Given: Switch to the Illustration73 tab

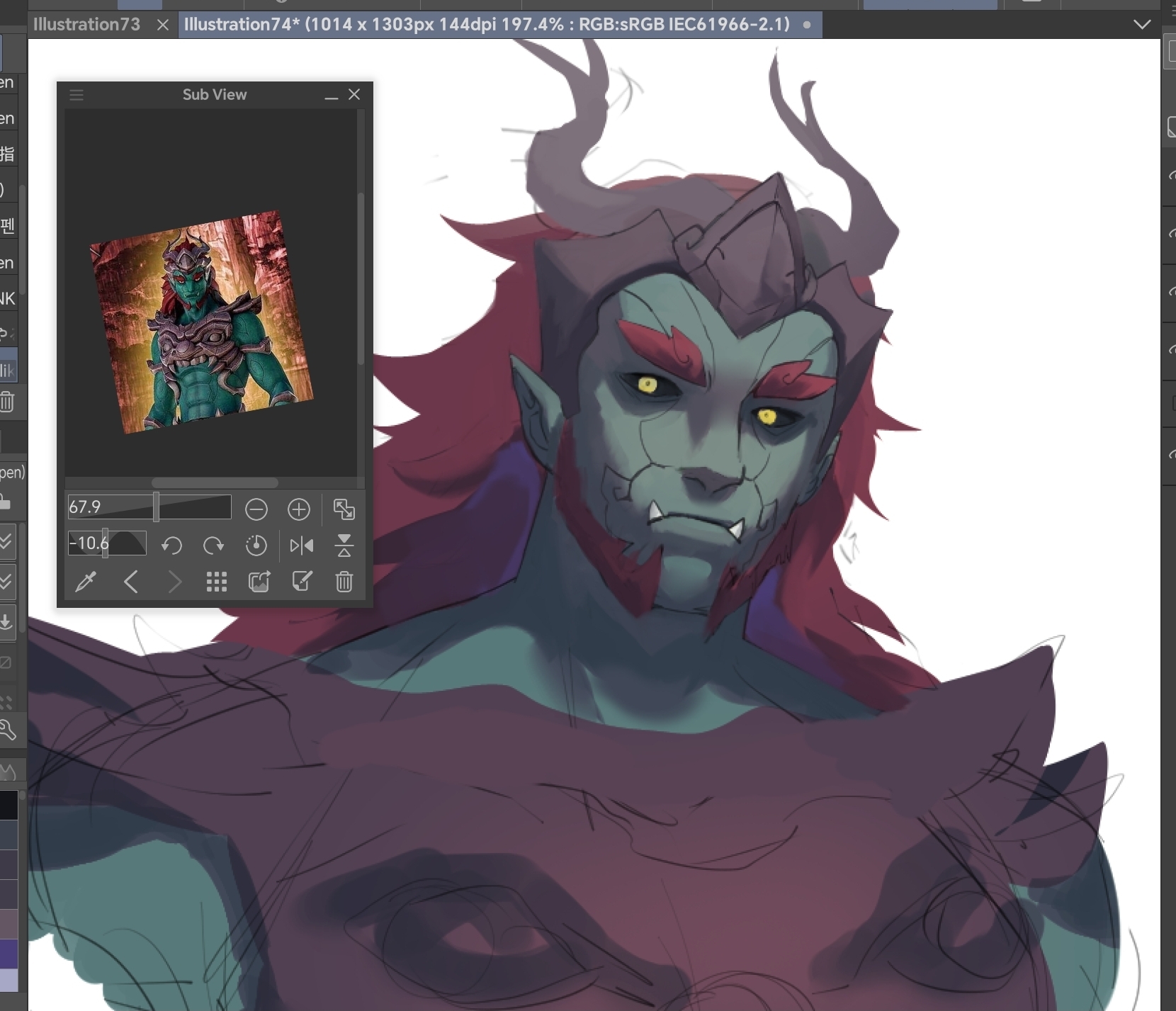Looking at the screenshot, I should click(x=86, y=25).
